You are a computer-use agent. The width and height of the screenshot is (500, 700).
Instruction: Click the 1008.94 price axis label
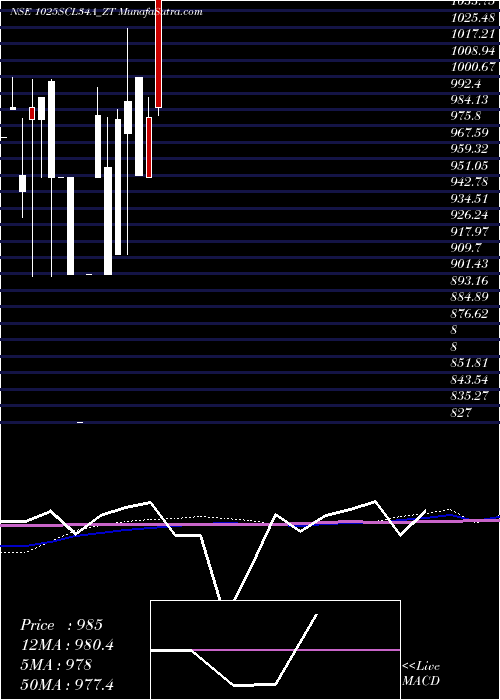[x=473, y=50]
